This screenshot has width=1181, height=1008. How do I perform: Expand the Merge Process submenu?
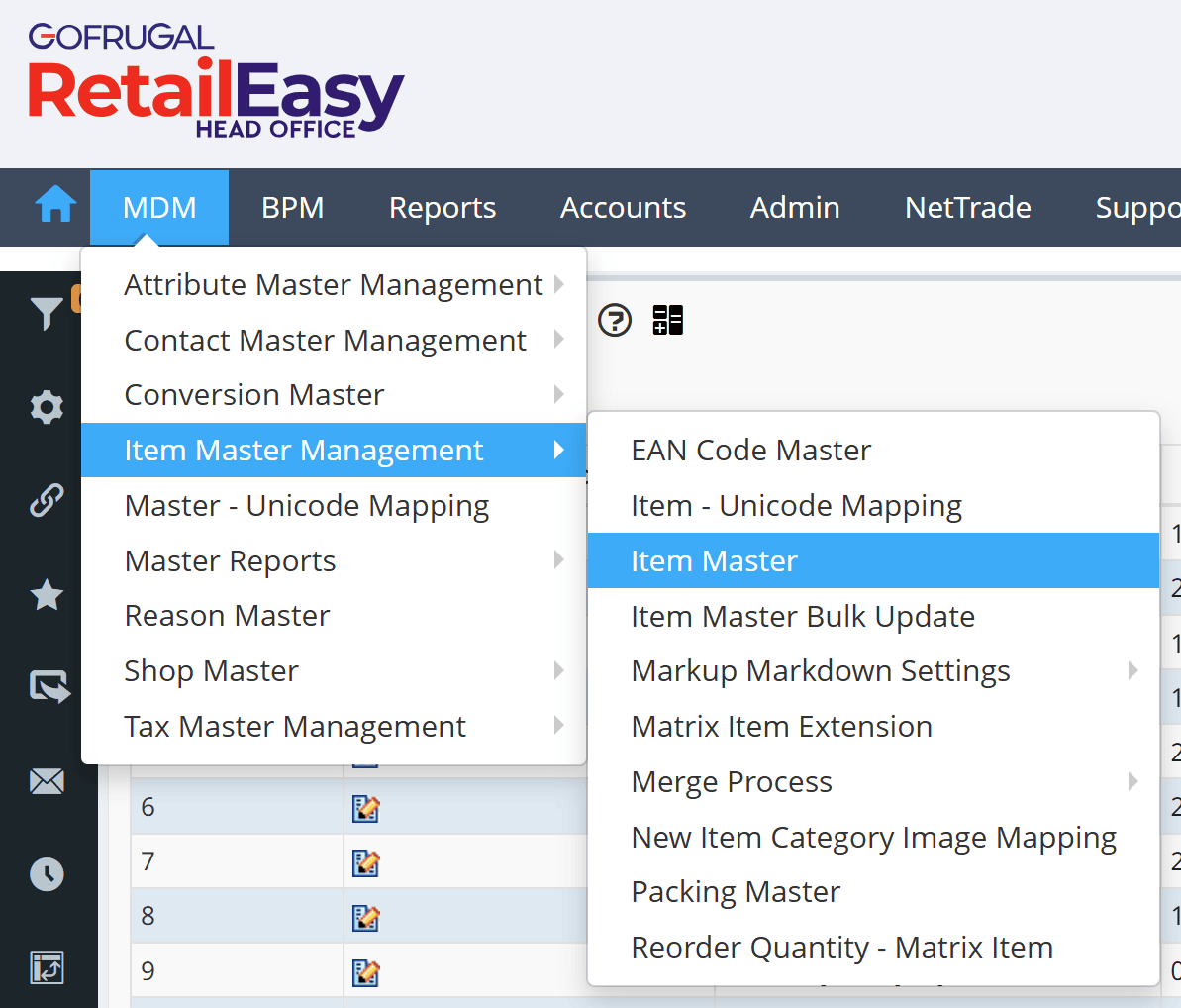pos(732,782)
